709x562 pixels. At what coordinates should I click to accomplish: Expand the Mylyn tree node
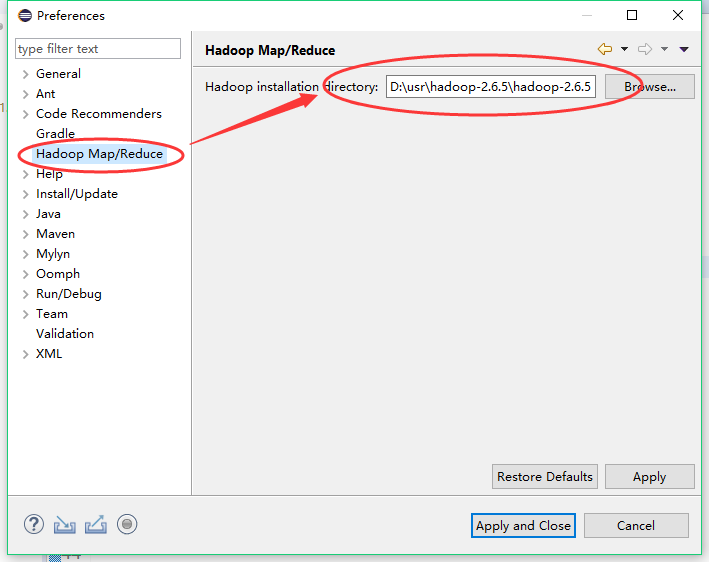(x=26, y=254)
